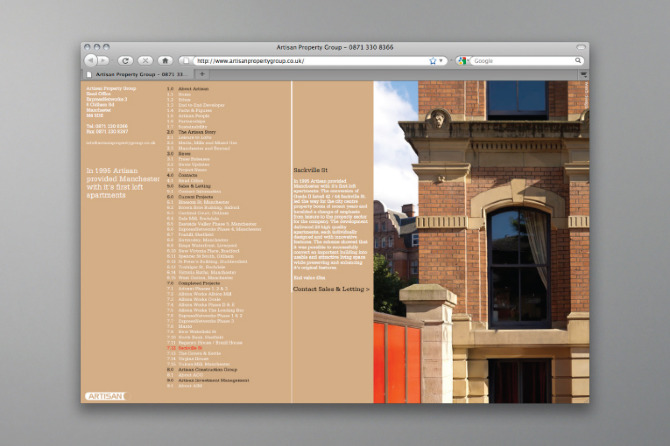
Task: Open menu section 4.0 Contacts
Action: point(182,175)
